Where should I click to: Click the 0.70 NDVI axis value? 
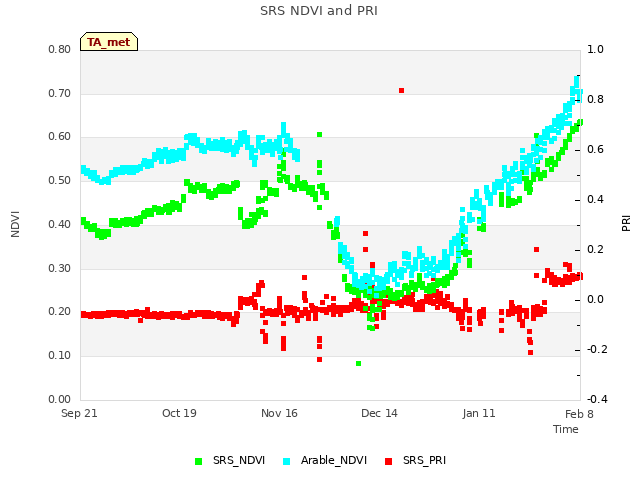coord(60,93)
